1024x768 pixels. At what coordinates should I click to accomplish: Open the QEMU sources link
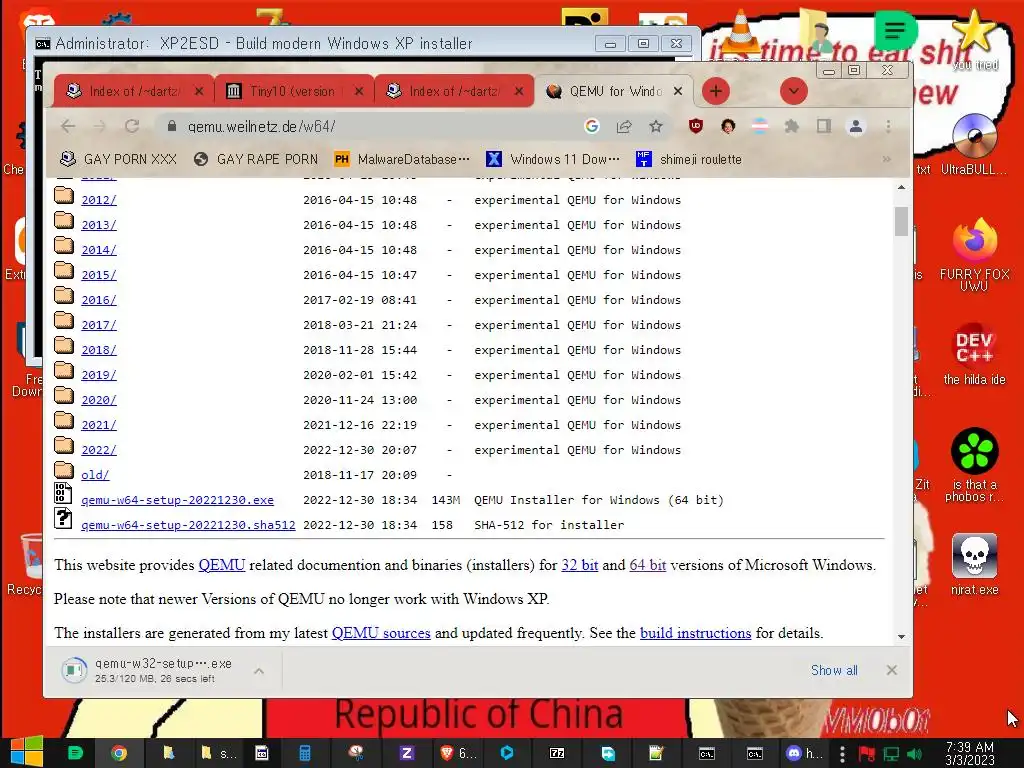pos(381,633)
